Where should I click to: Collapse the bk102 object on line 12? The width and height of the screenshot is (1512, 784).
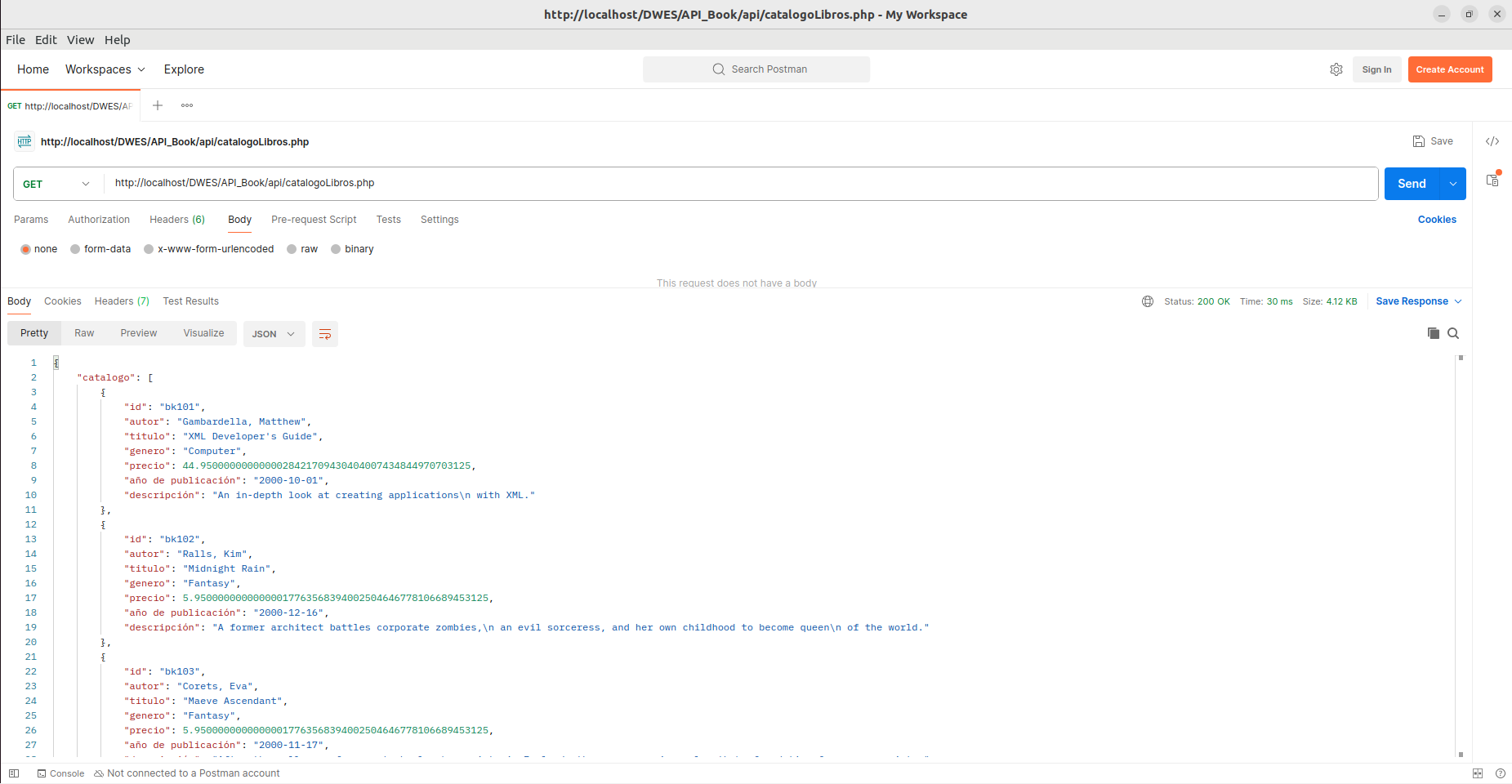click(103, 524)
